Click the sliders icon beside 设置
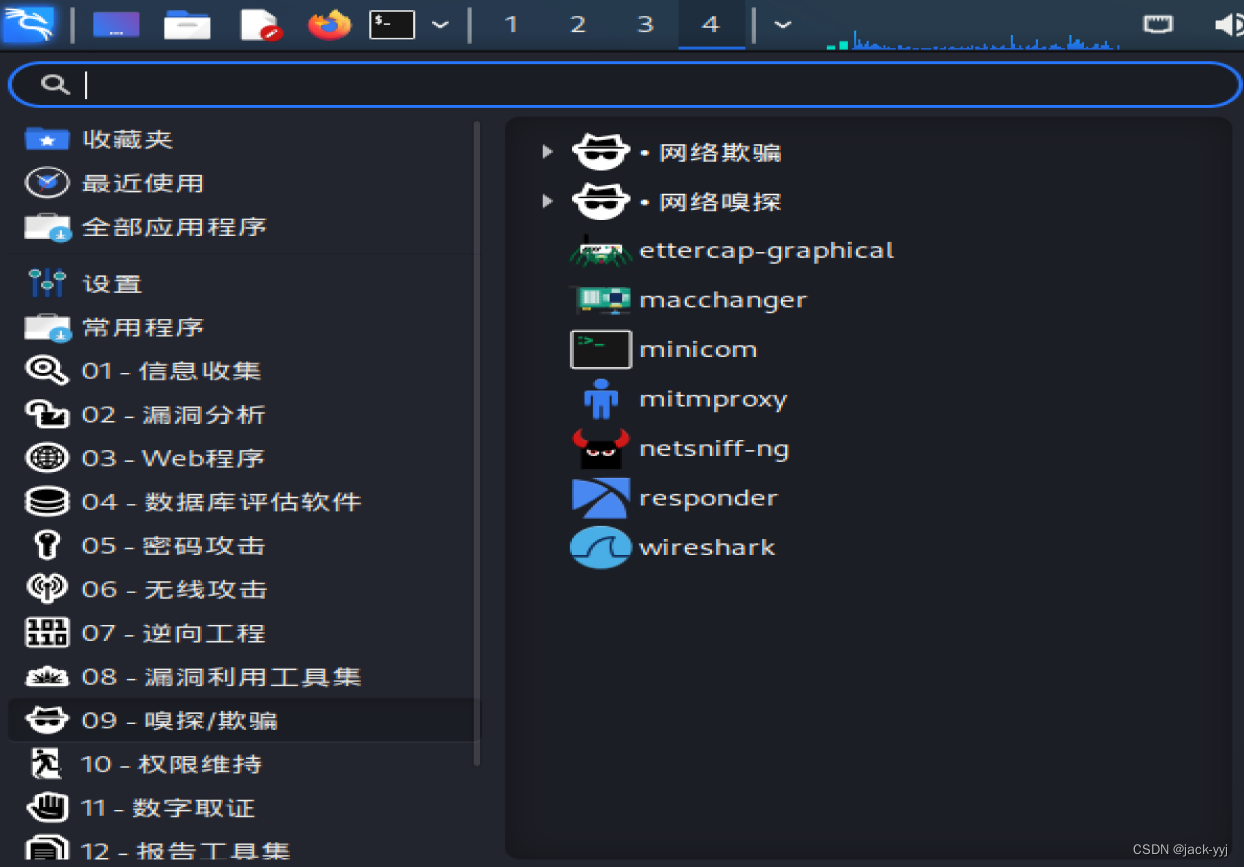This screenshot has width=1244, height=867. pyautogui.click(x=47, y=283)
